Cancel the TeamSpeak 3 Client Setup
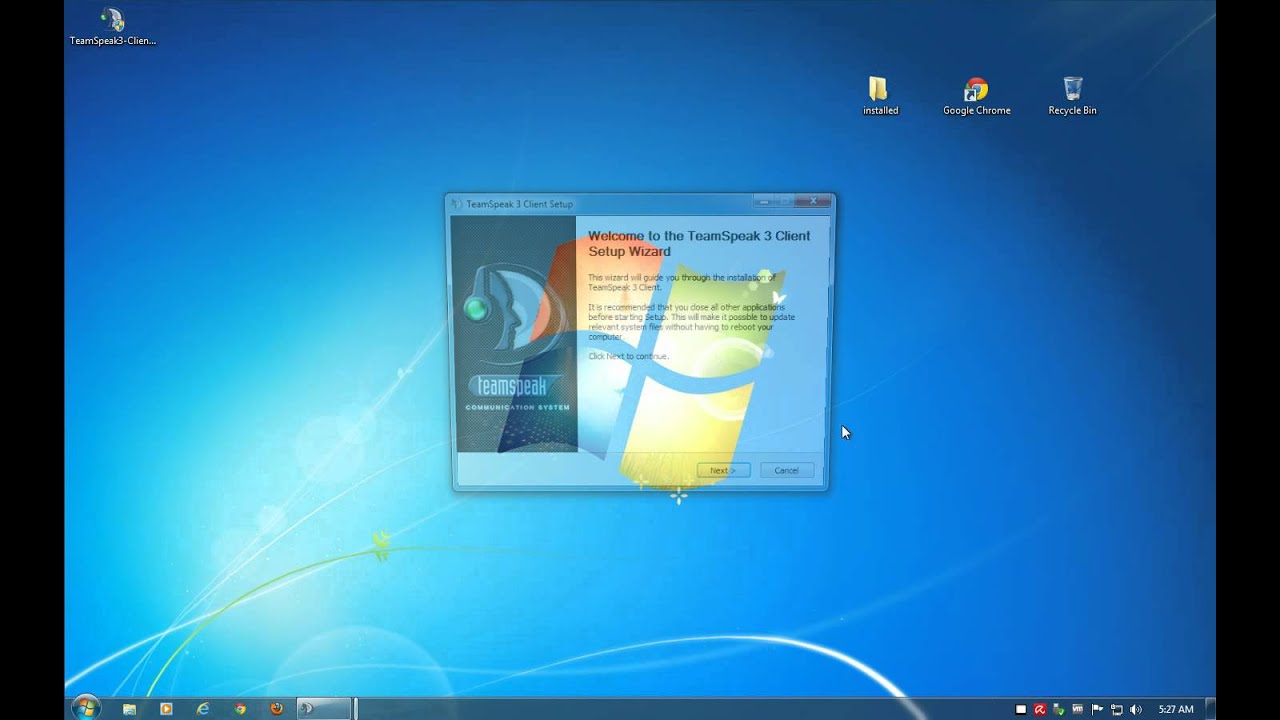The image size is (1280, 720). (786, 470)
